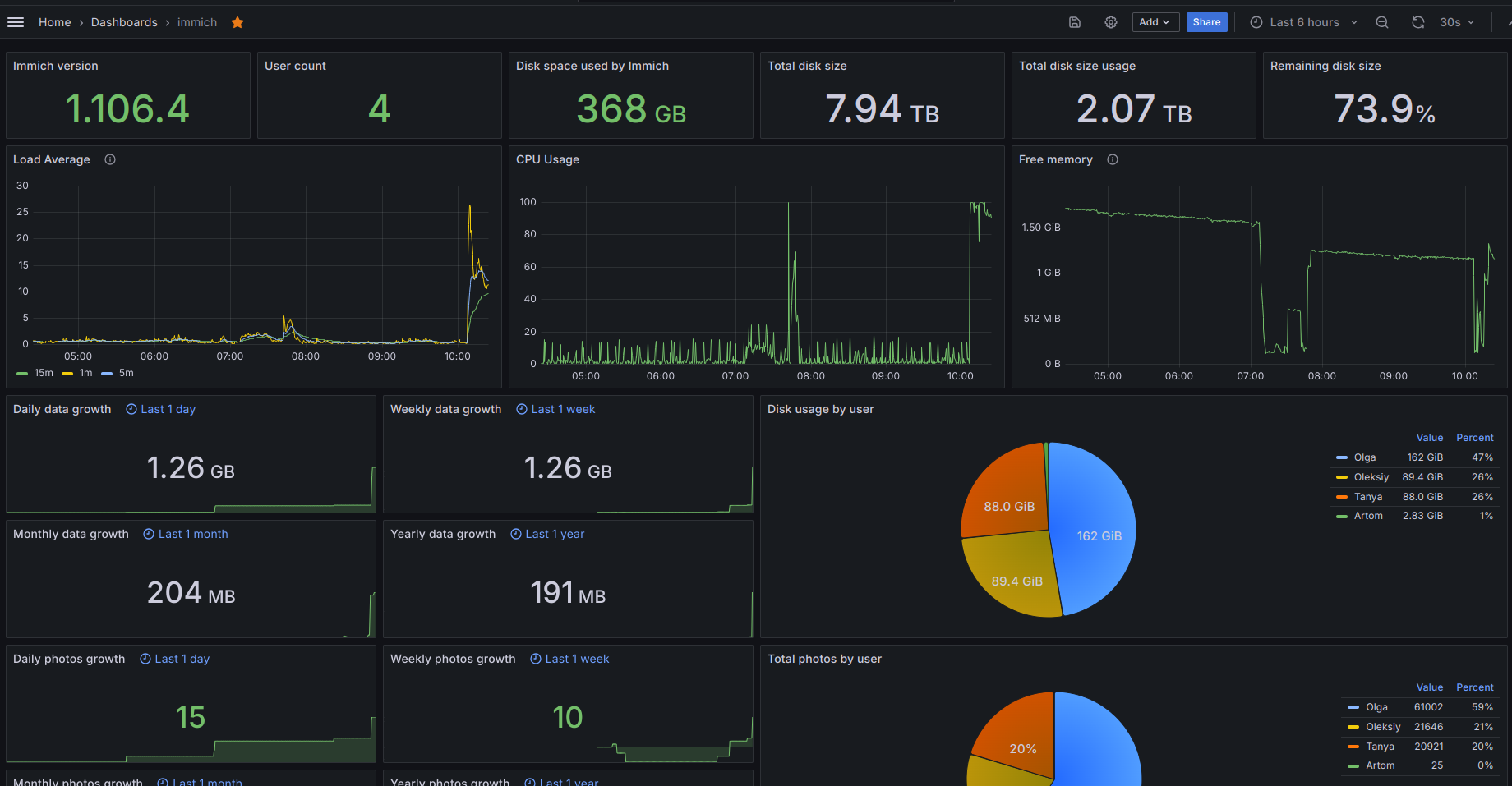Click the Share button
The width and height of the screenshot is (1512, 786).
pos(1206,22)
